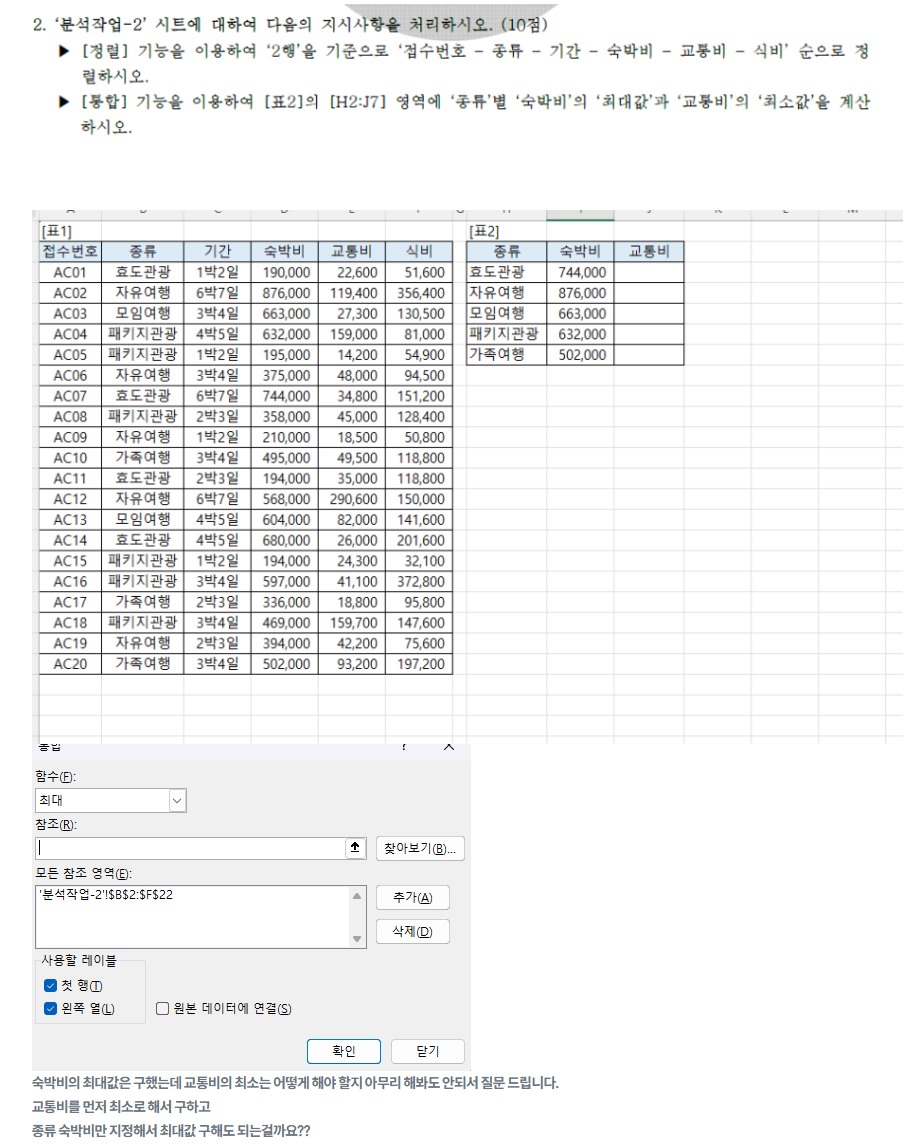Select the 숙박비 header in 표2
Screen dimensions: 908x1144
[x=580, y=252]
